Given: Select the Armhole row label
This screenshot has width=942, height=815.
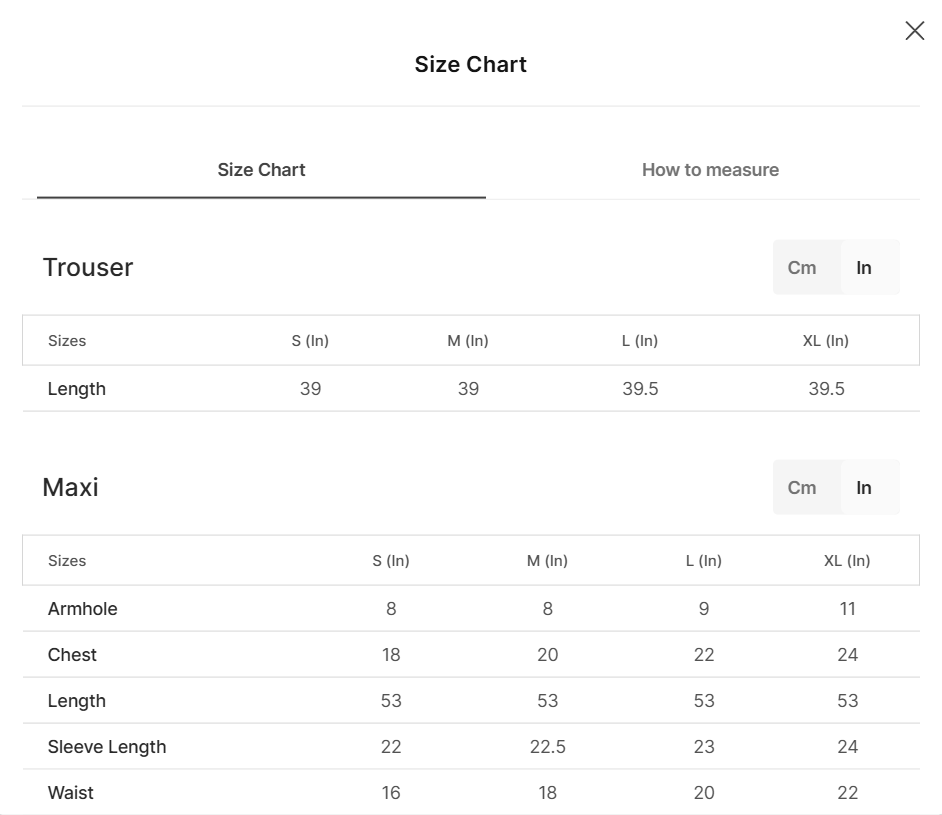Looking at the screenshot, I should pos(82,608).
